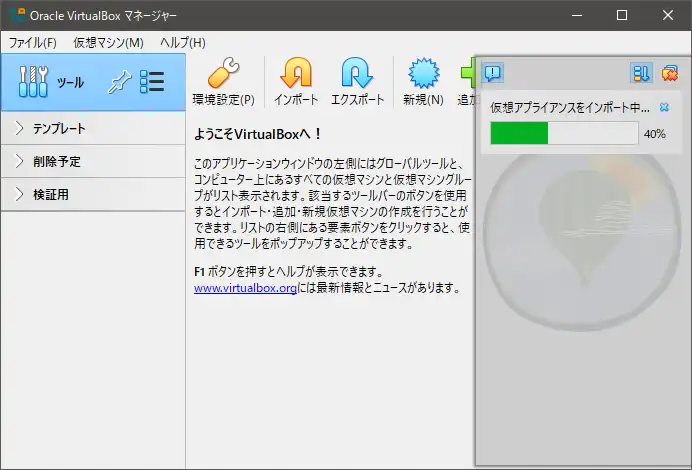Screen dimensions: 692x470
Task: Expand the 検証用 group
Action: coord(19,194)
